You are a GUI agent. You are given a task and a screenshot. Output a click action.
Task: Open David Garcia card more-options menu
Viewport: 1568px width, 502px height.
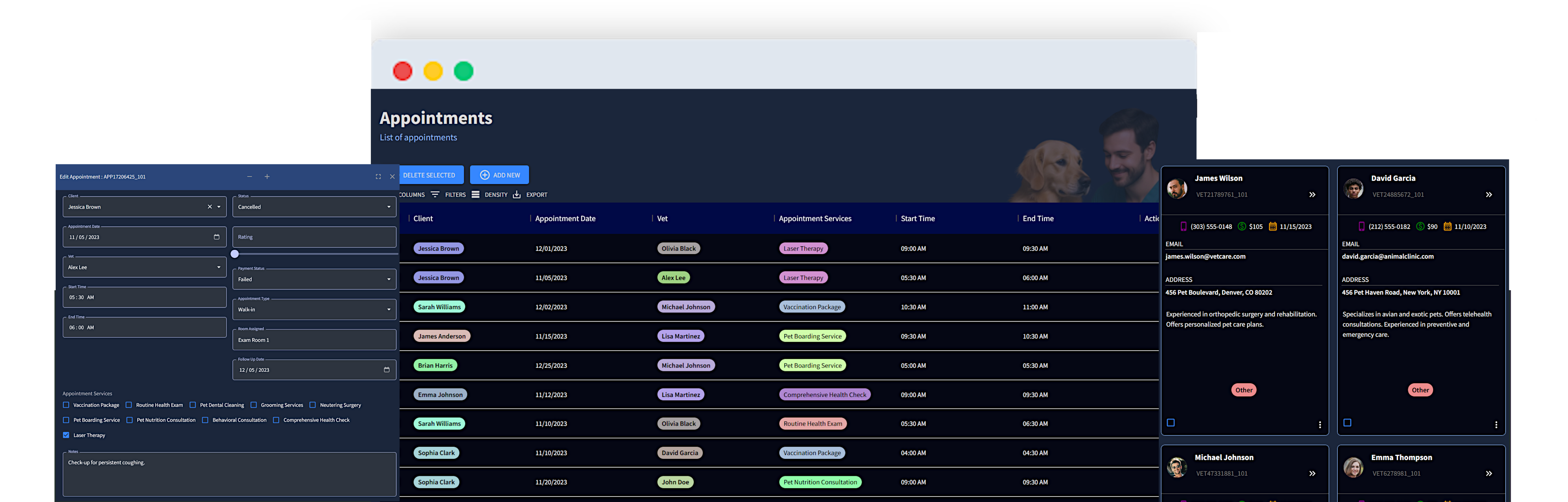click(1496, 425)
